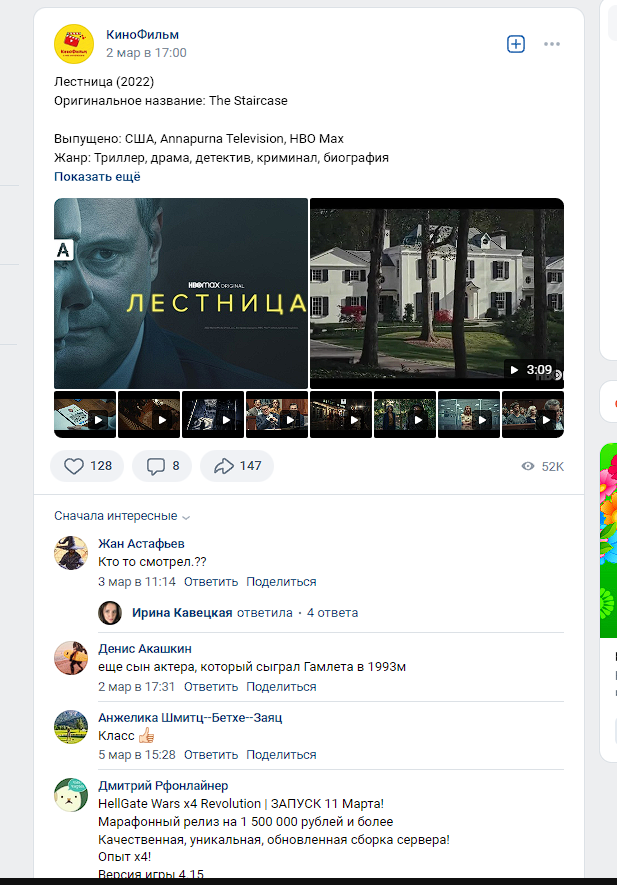This screenshot has height=885, width=617.
Task: Open Жан Астафьев's avatar
Action: point(71,553)
